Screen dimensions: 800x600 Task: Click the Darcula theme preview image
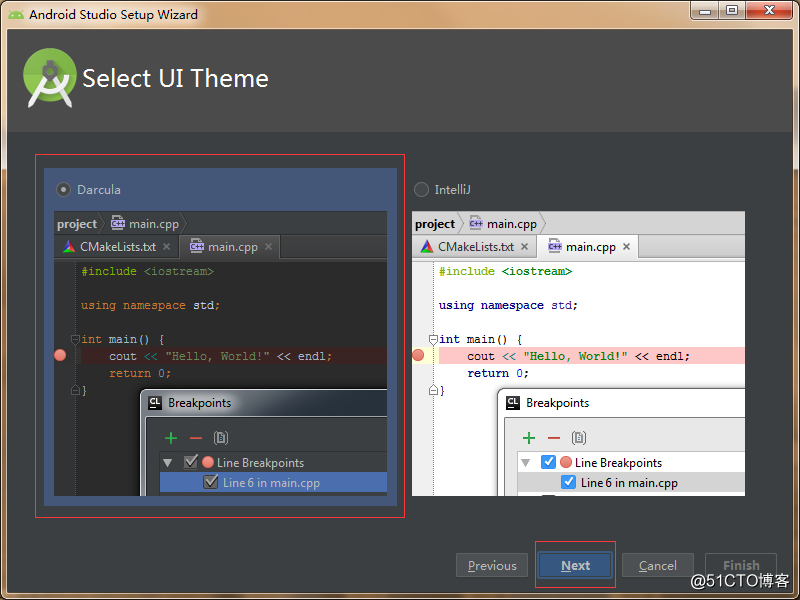point(220,353)
